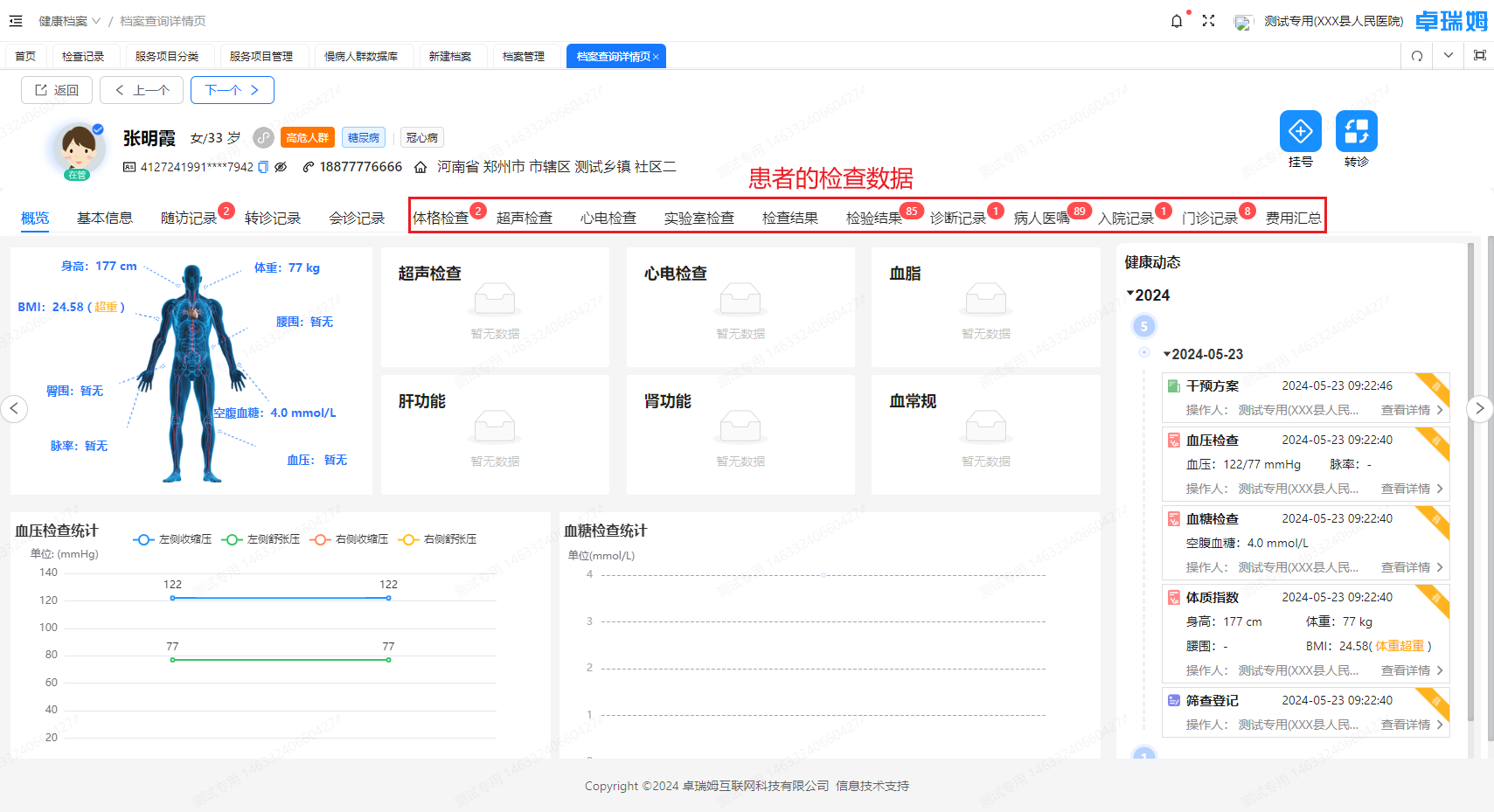Toggle 右侧舒张压 legend series
Screen dimensions: 1494x812
pyautogui.click(x=437, y=539)
